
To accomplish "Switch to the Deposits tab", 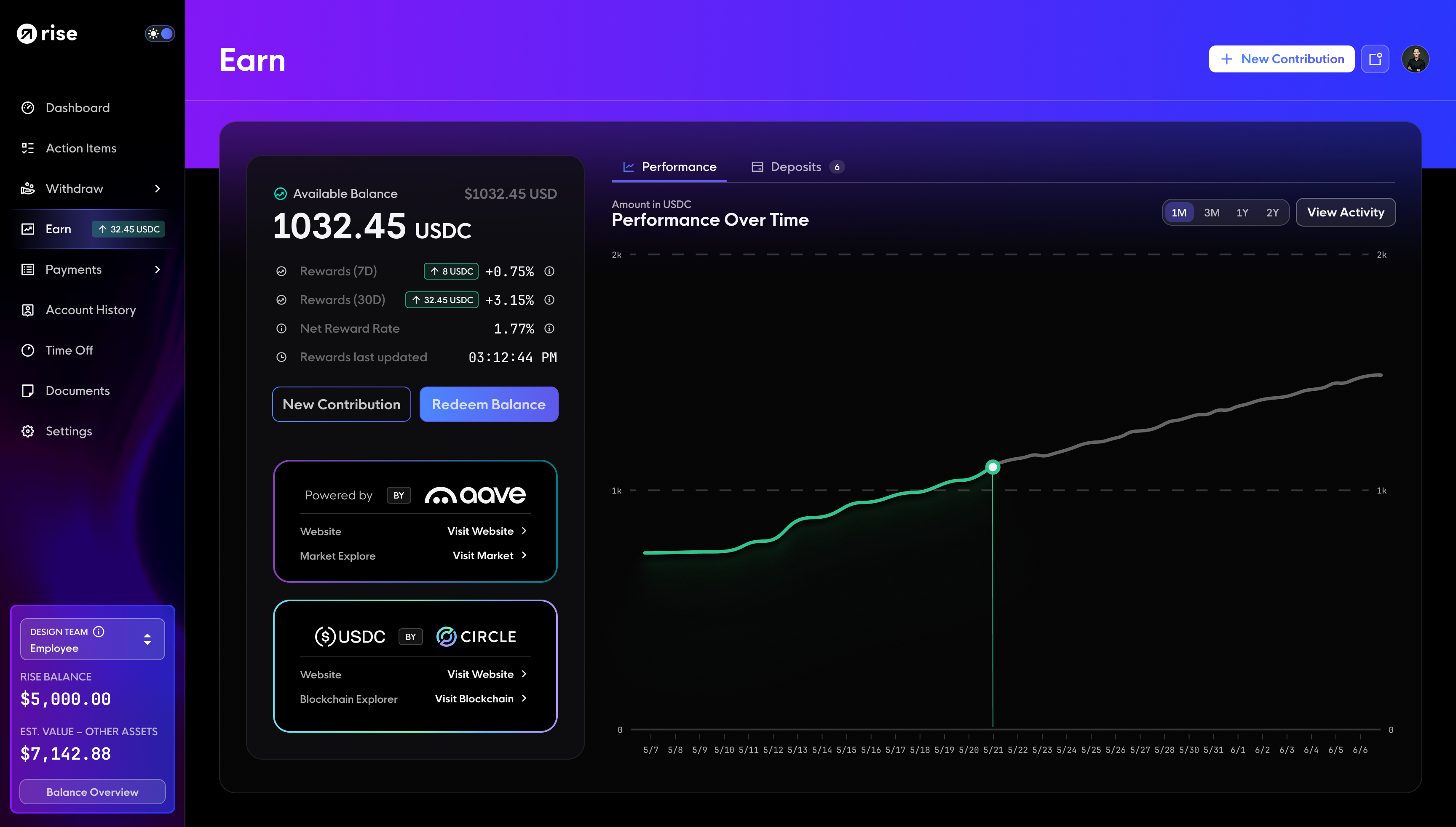I will pyautogui.click(x=796, y=166).
